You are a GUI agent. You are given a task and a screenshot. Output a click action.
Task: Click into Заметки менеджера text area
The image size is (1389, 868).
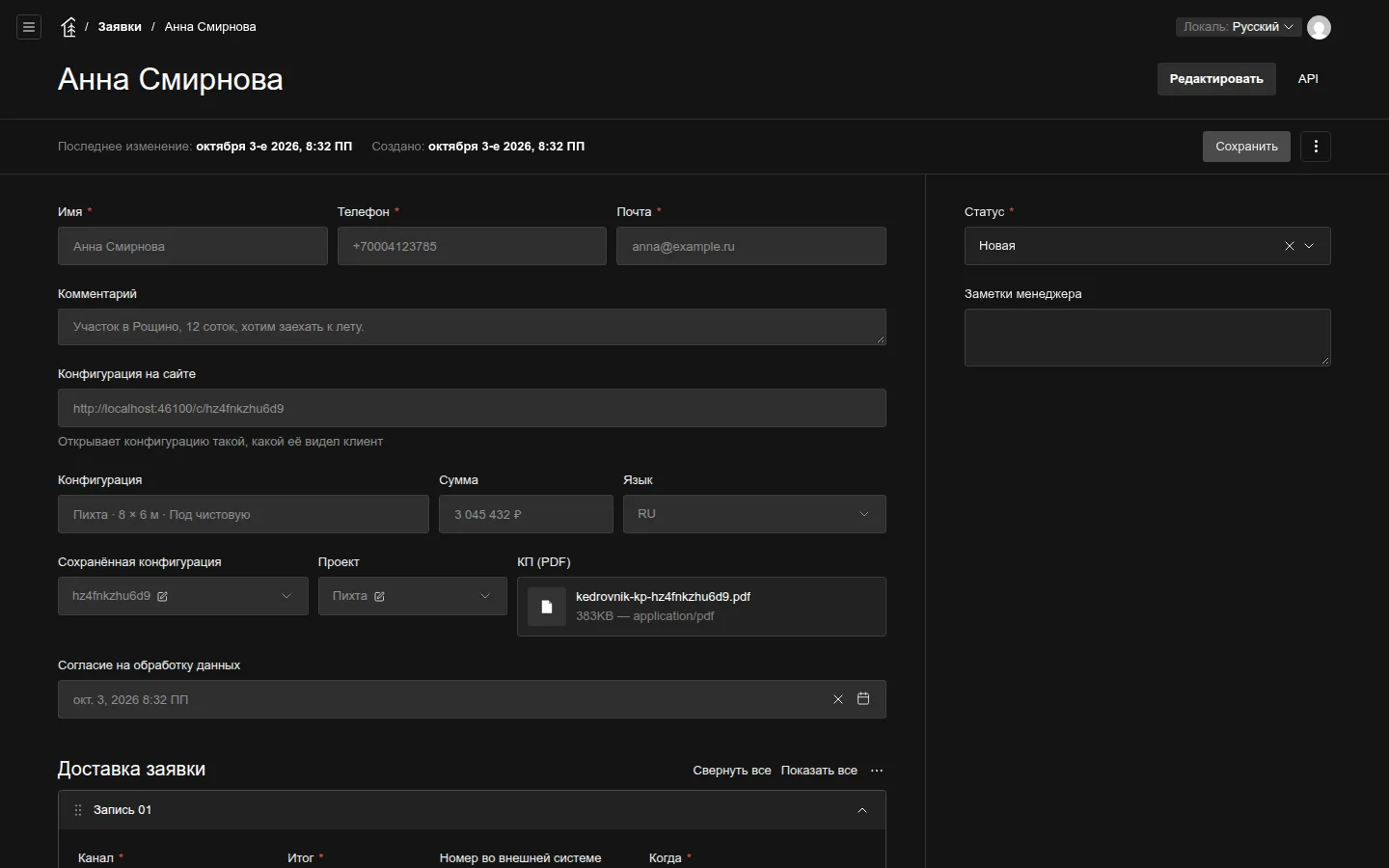pos(1148,338)
